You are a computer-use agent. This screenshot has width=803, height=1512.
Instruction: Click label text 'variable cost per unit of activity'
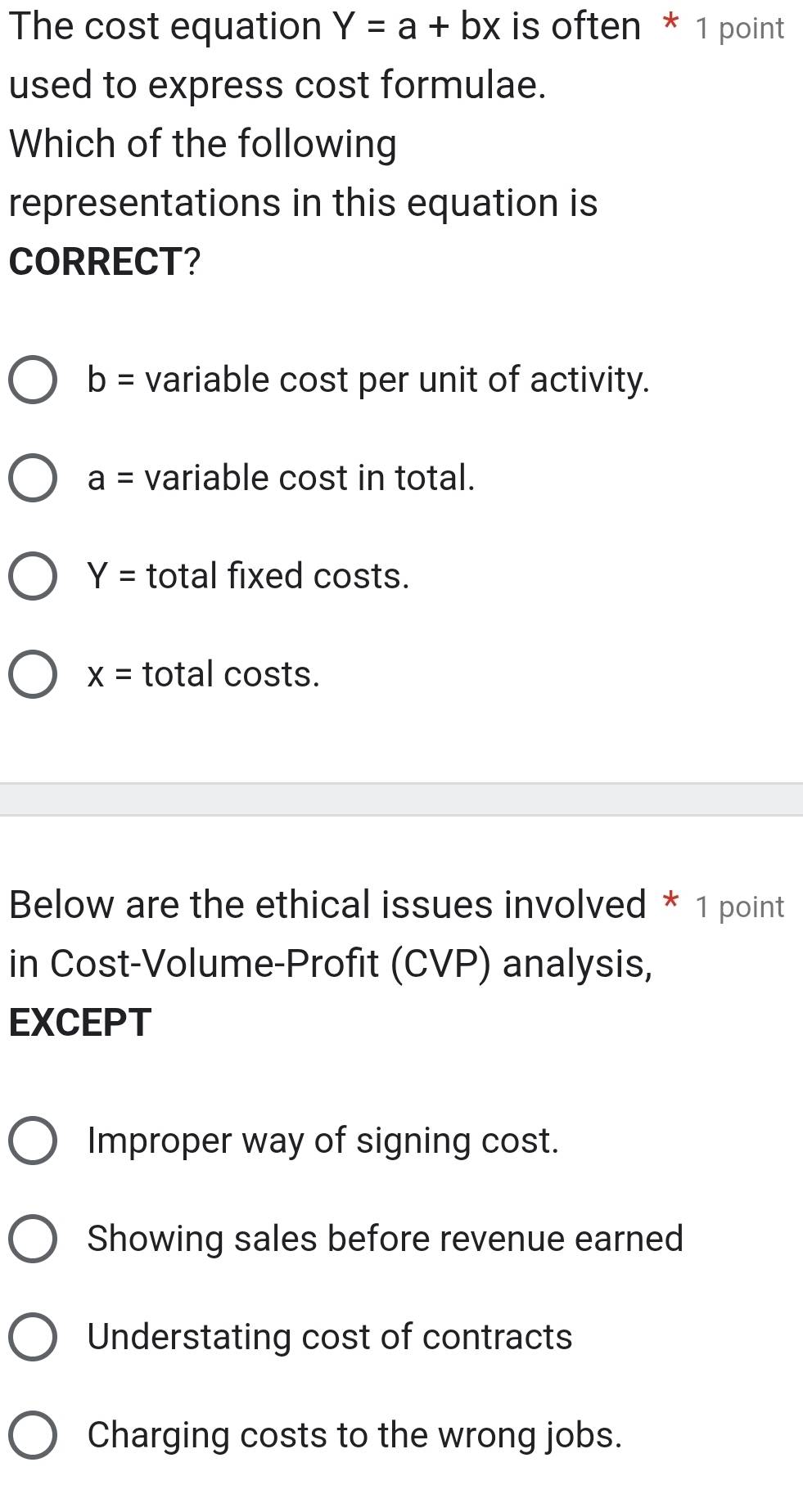pyautogui.click(x=397, y=380)
